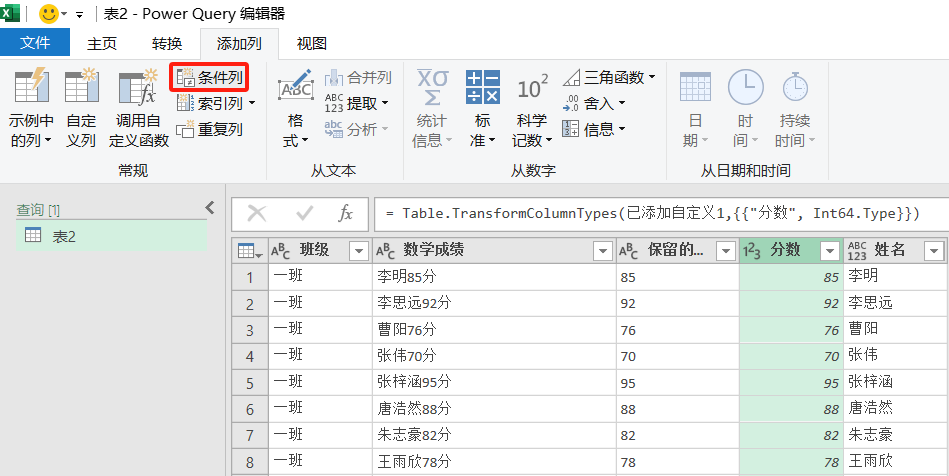The width and height of the screenshot is (949, 476).
Task: Click the Extract (提取) icon
Action: click(334, 104)
